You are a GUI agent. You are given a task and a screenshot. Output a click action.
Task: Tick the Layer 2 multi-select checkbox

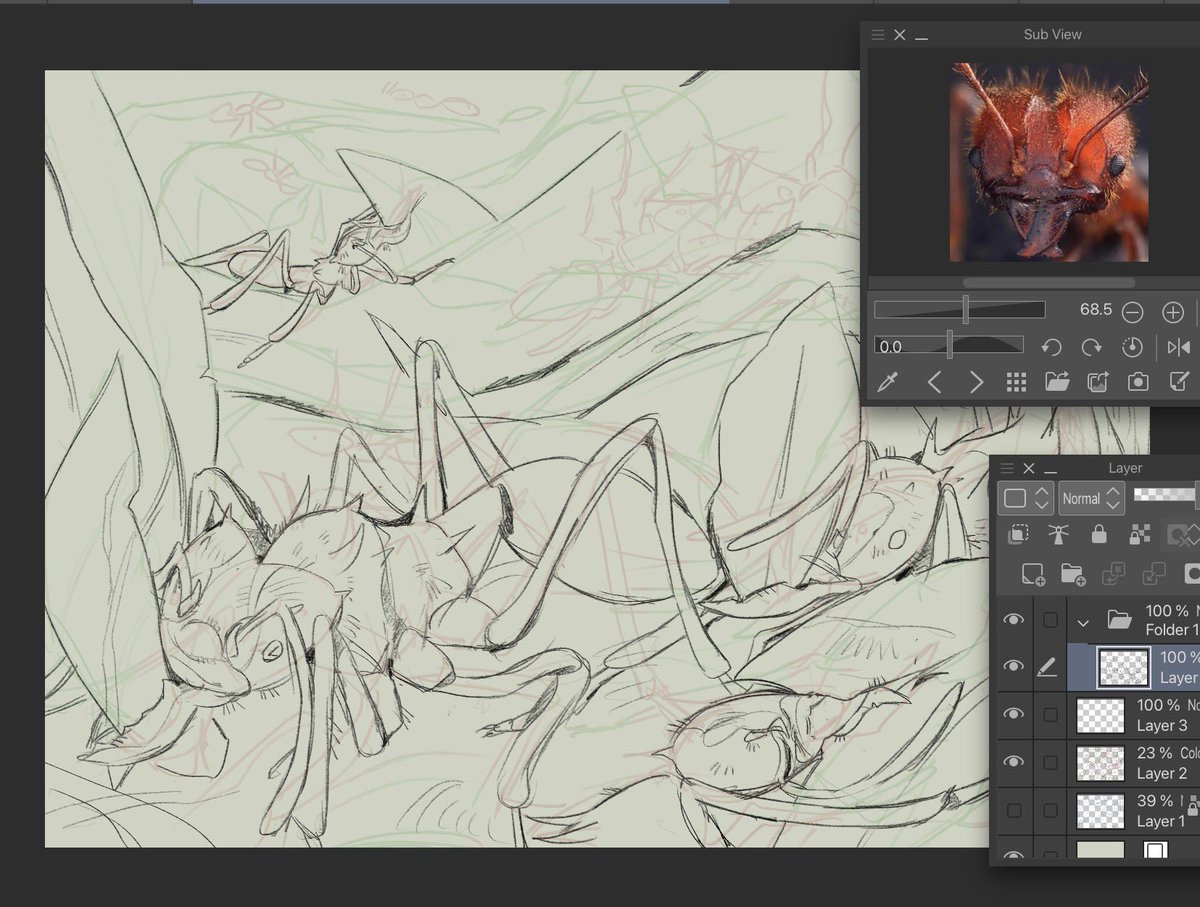tap(1050, 762)
